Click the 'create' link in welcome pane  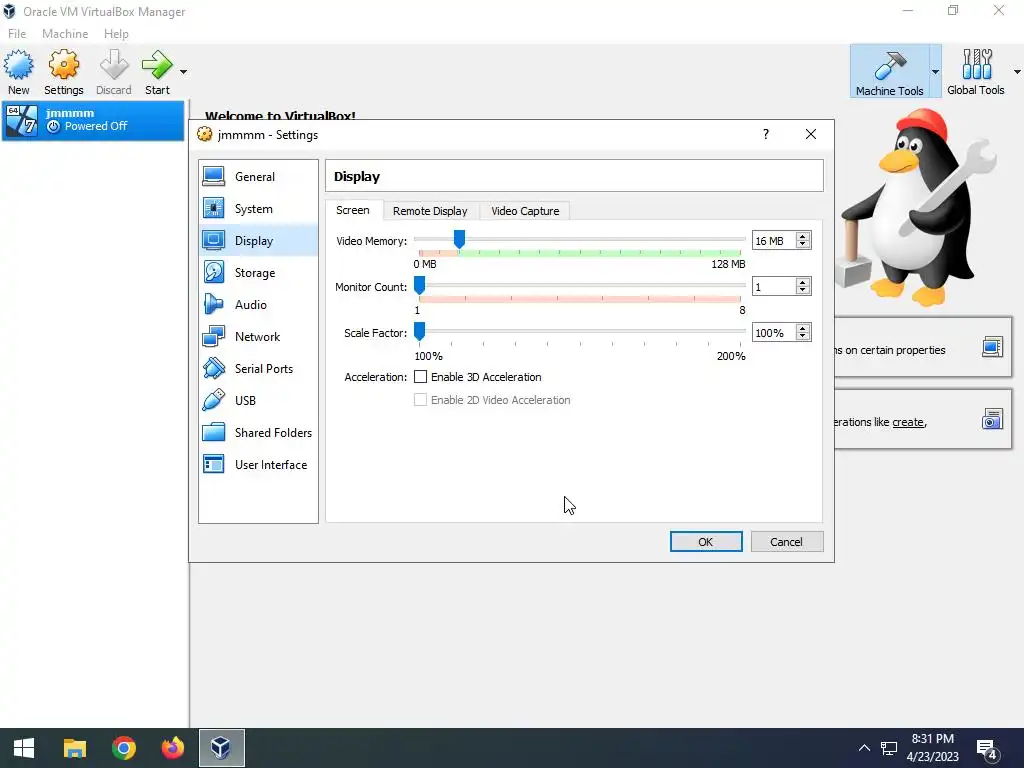(908, 422)
